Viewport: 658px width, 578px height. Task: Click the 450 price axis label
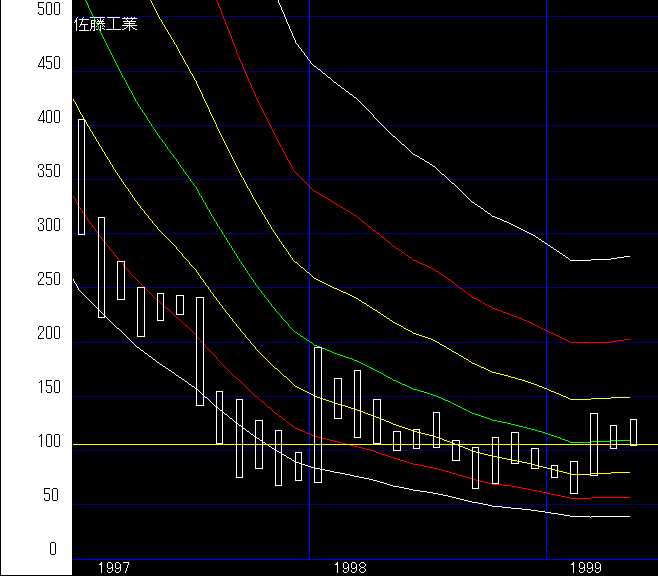(x=48, y=63)
